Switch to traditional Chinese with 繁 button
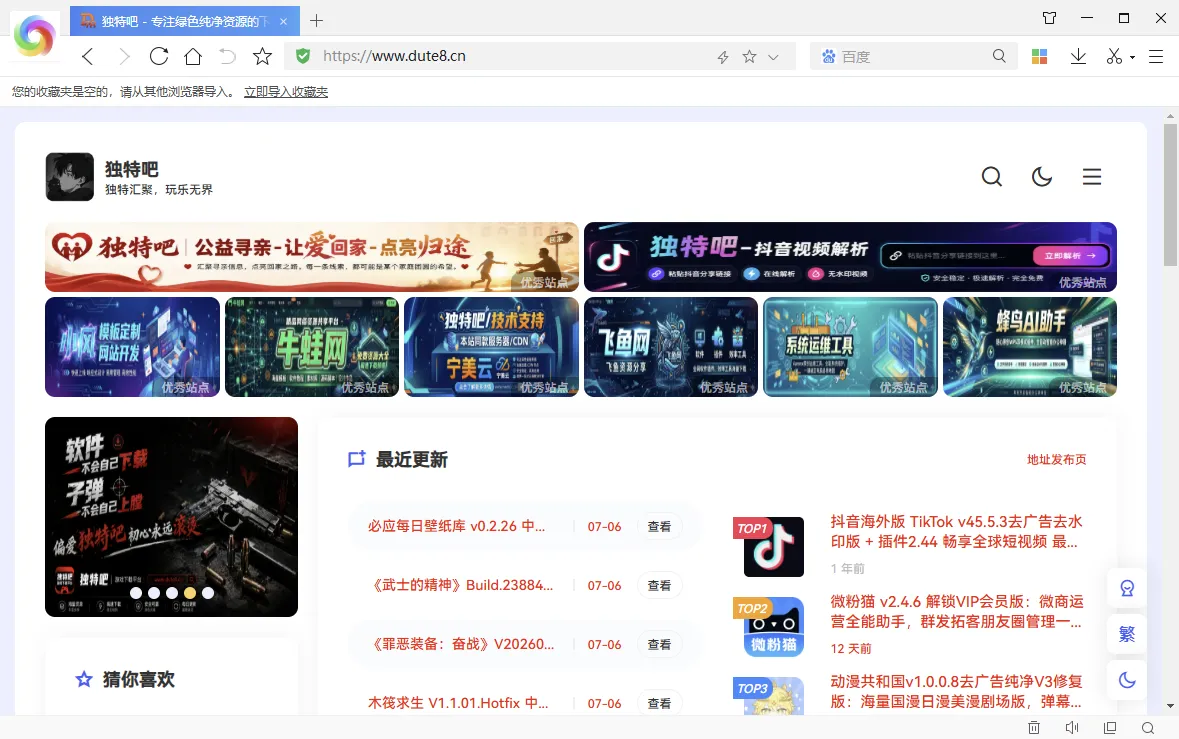Viewport: 1179px width, 739px height. tap(1126, 634)
